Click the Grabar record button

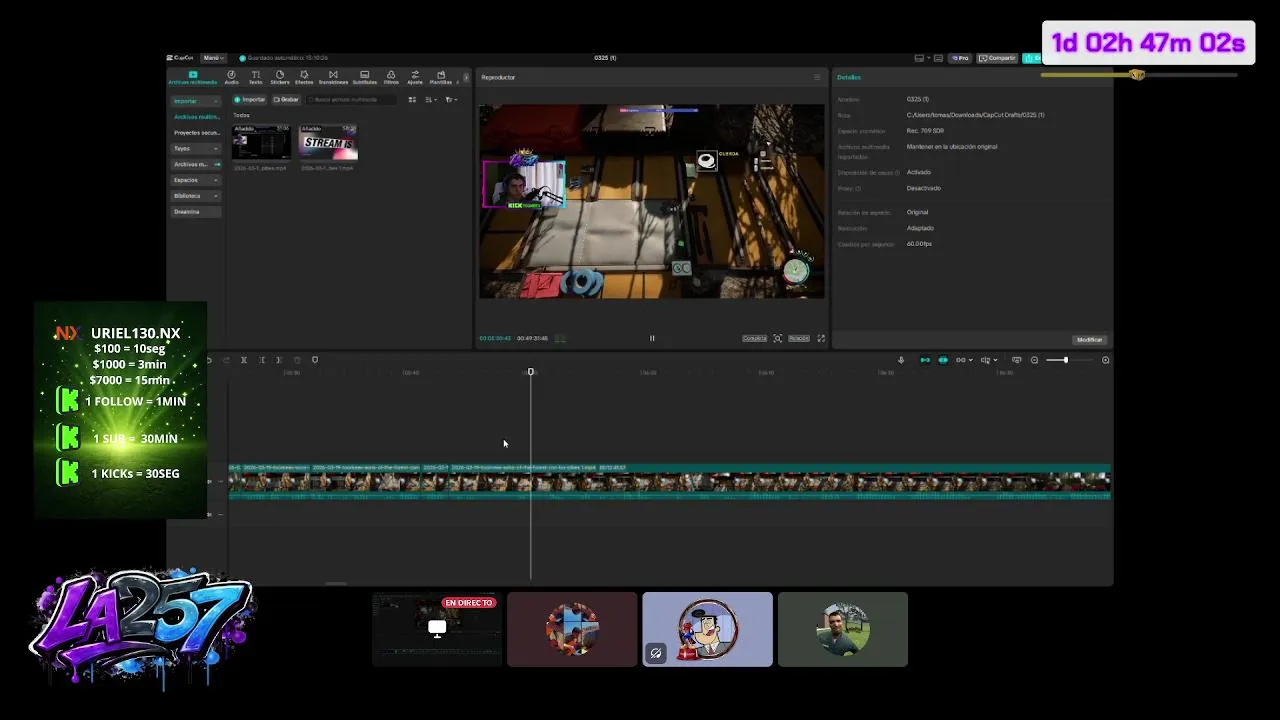point(287,99)
